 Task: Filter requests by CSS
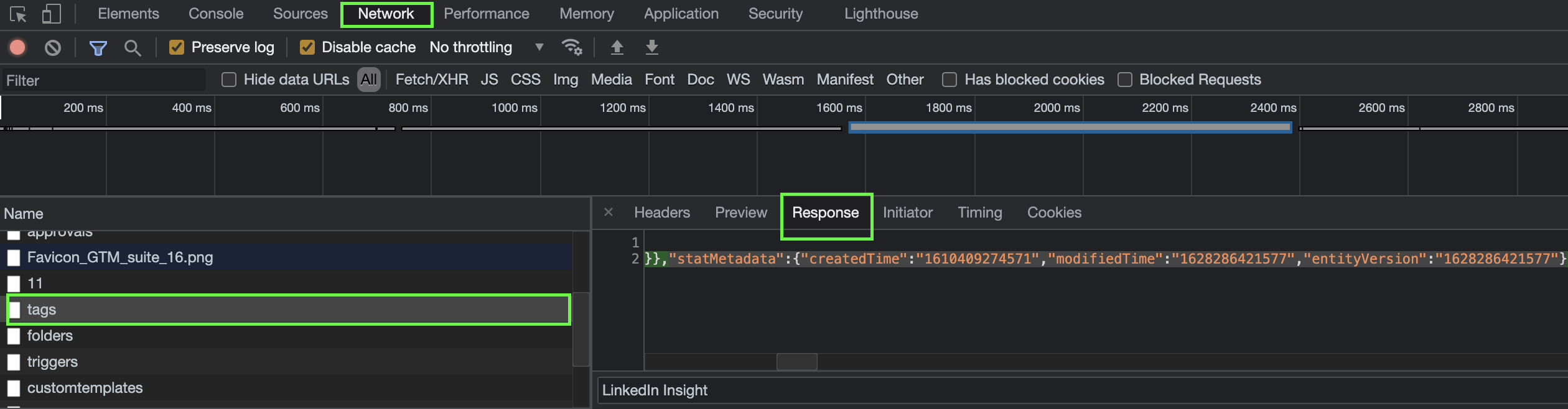(x=526, y=80)
